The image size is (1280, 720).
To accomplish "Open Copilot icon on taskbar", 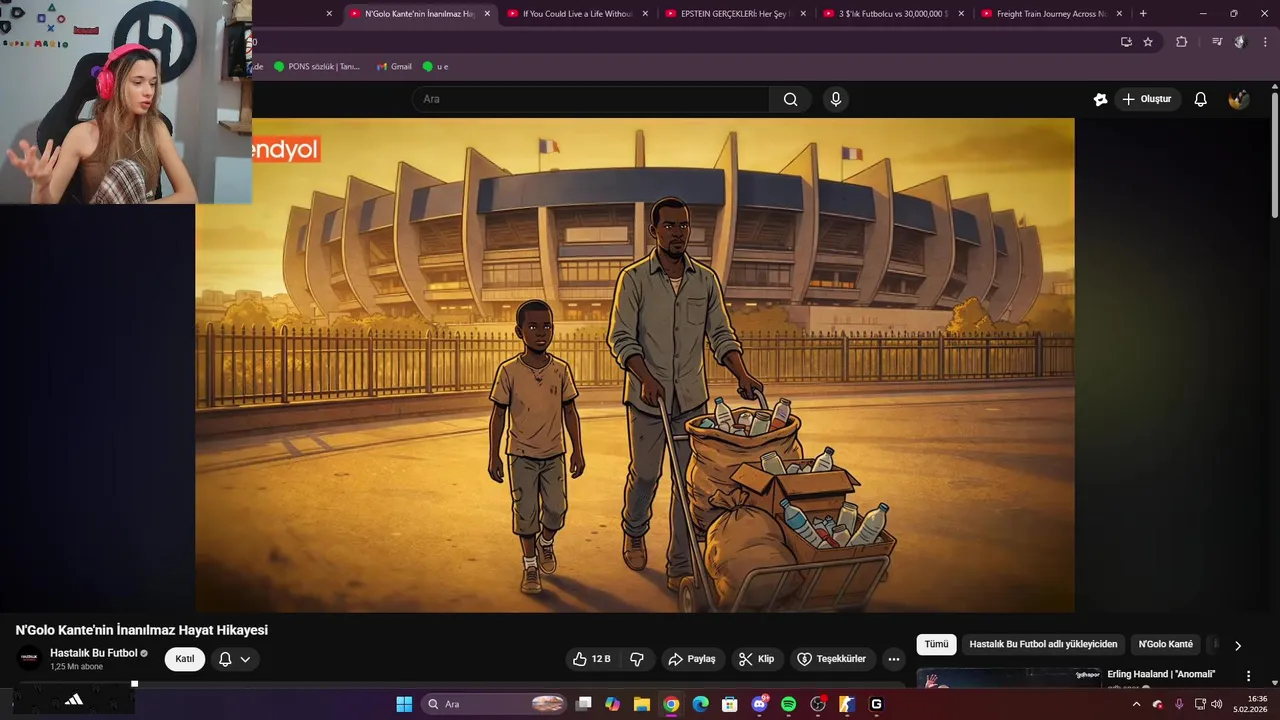I will (613, 704).
